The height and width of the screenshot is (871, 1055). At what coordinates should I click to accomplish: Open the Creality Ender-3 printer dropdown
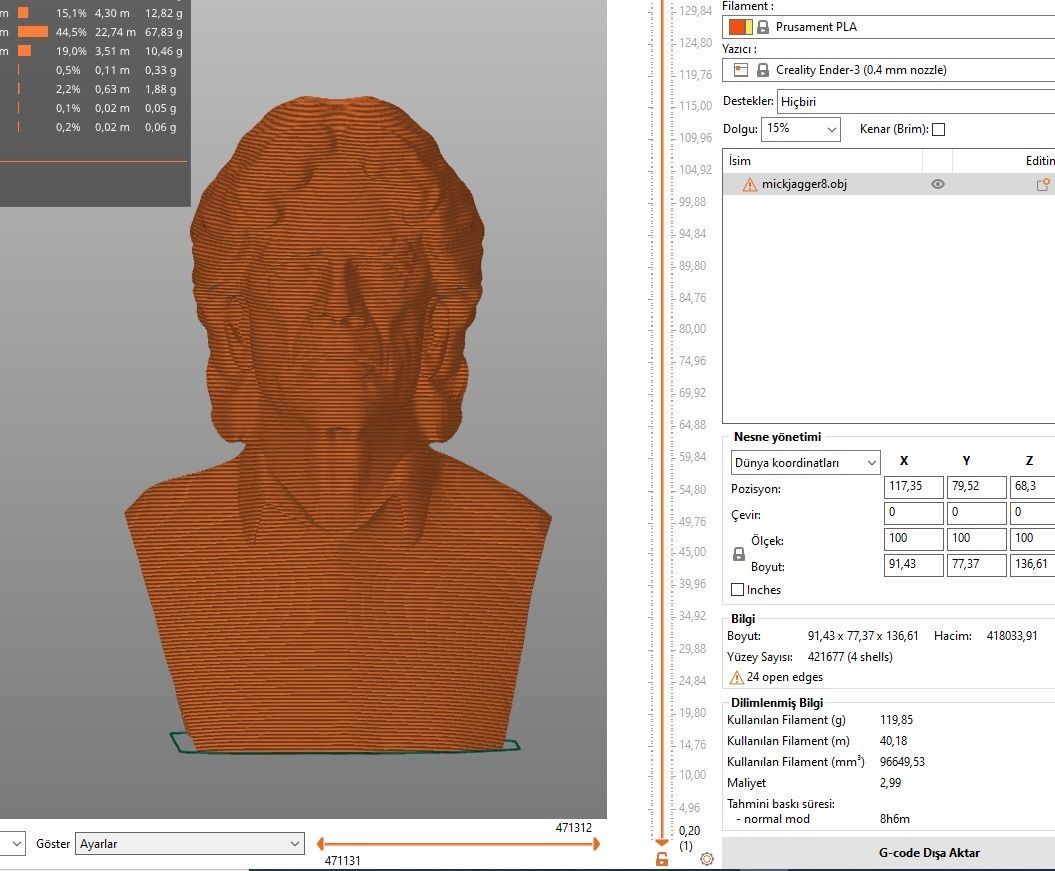point(888,70)
